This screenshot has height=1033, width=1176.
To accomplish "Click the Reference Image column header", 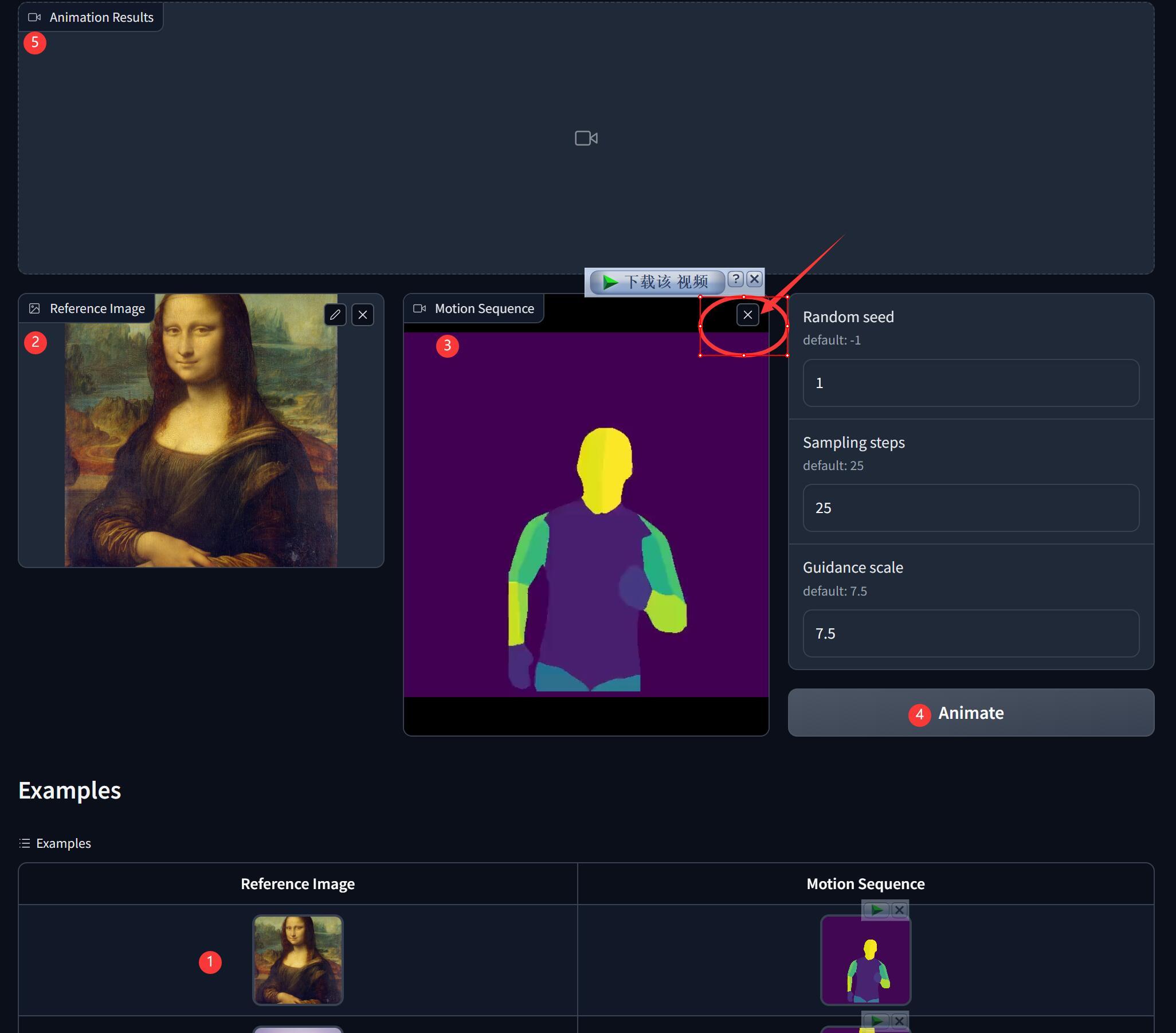I will pyautogui.click(x=297, y=883).
